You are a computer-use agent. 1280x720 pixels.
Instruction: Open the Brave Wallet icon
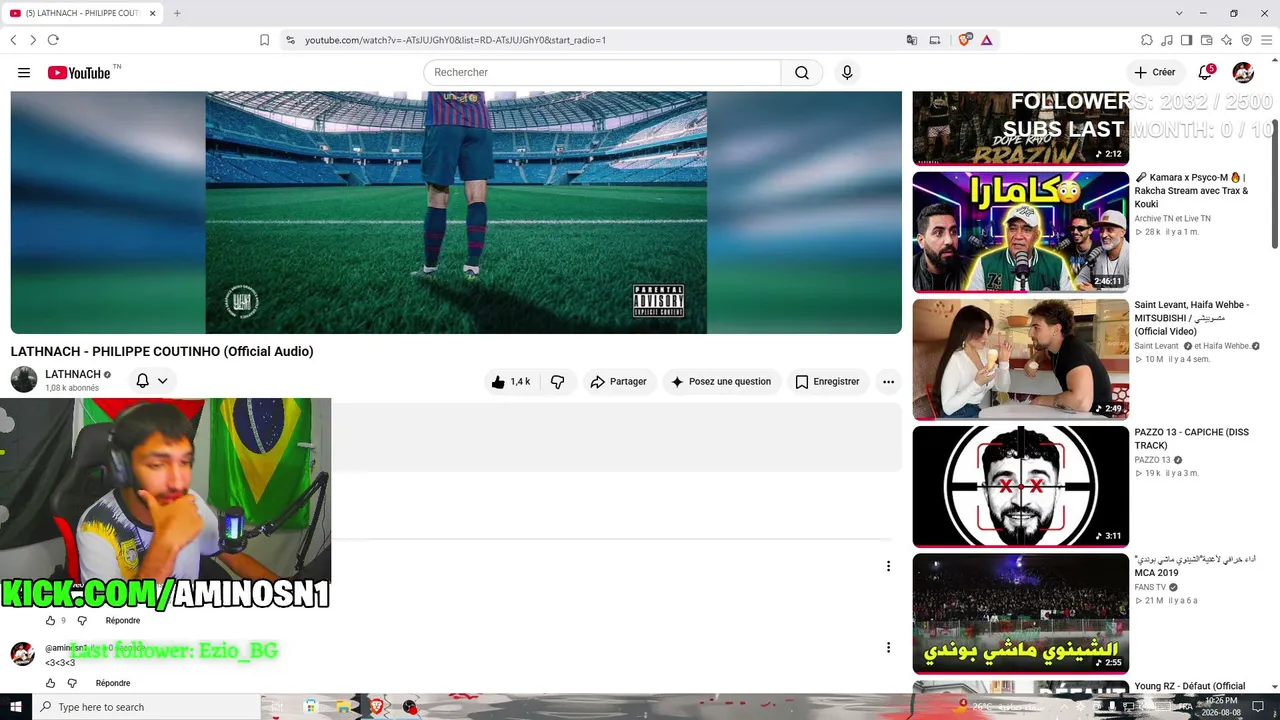(1207, 40)
